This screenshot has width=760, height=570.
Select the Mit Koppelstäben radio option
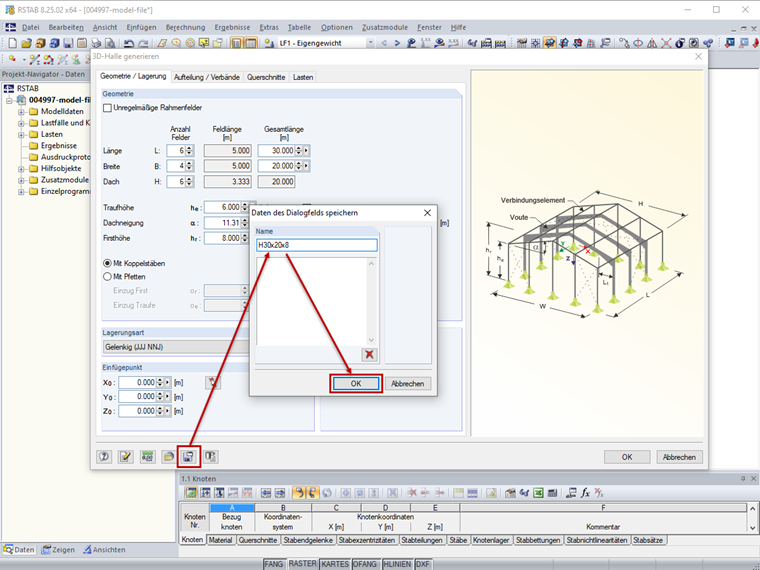[x=108, y=263]
